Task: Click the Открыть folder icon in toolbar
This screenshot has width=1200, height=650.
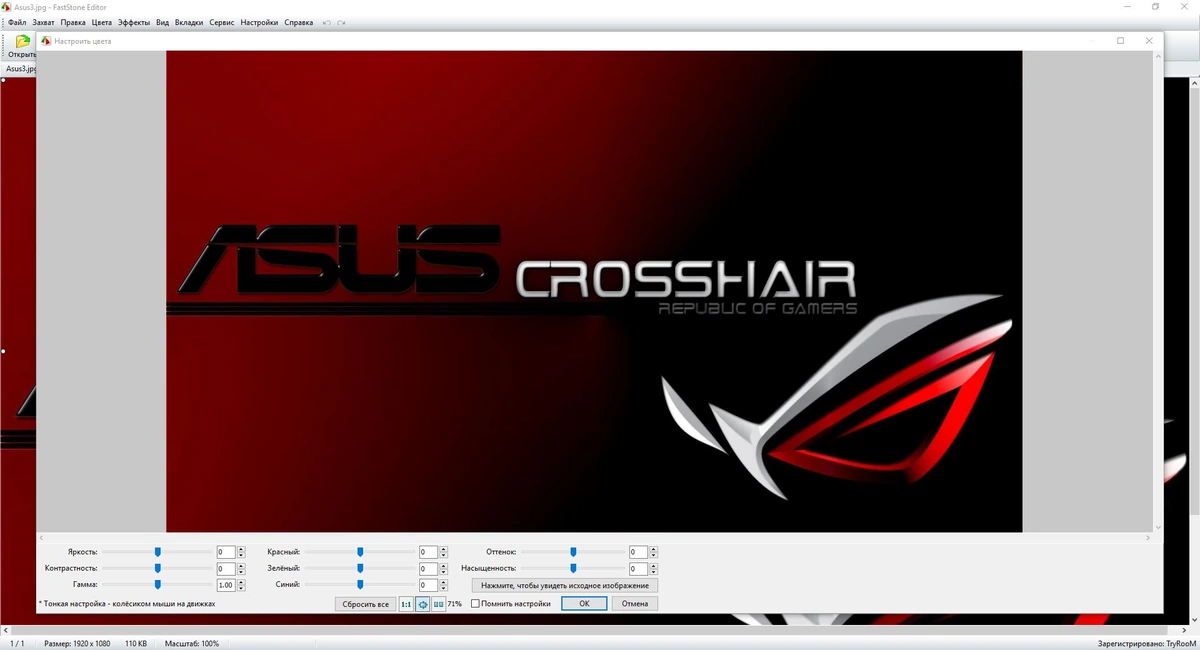Action: click(22, 41)
